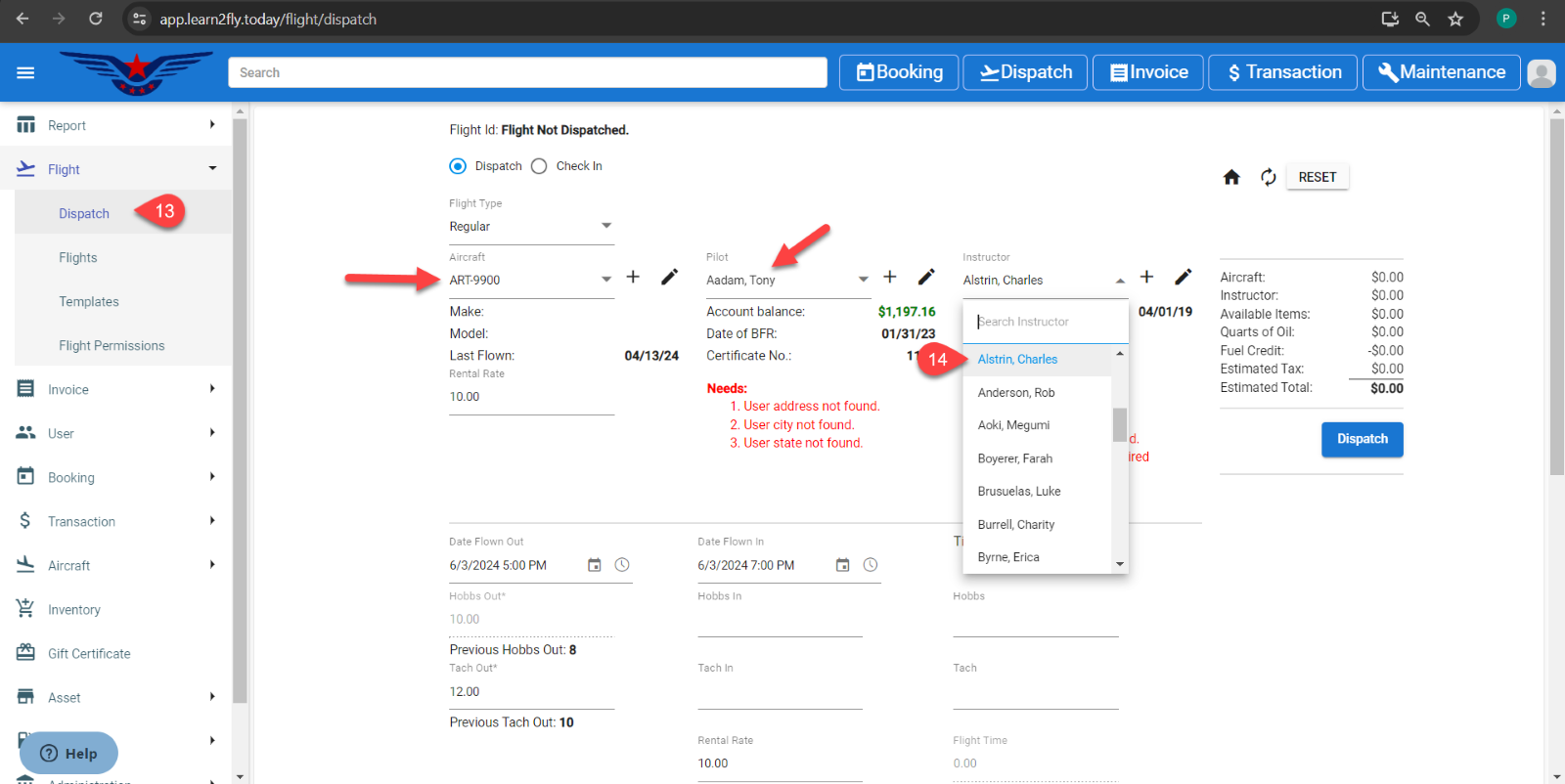Open Flight Permissions in the sidebar
This screenshot has width=1565, height=784.
pos(112,346)
